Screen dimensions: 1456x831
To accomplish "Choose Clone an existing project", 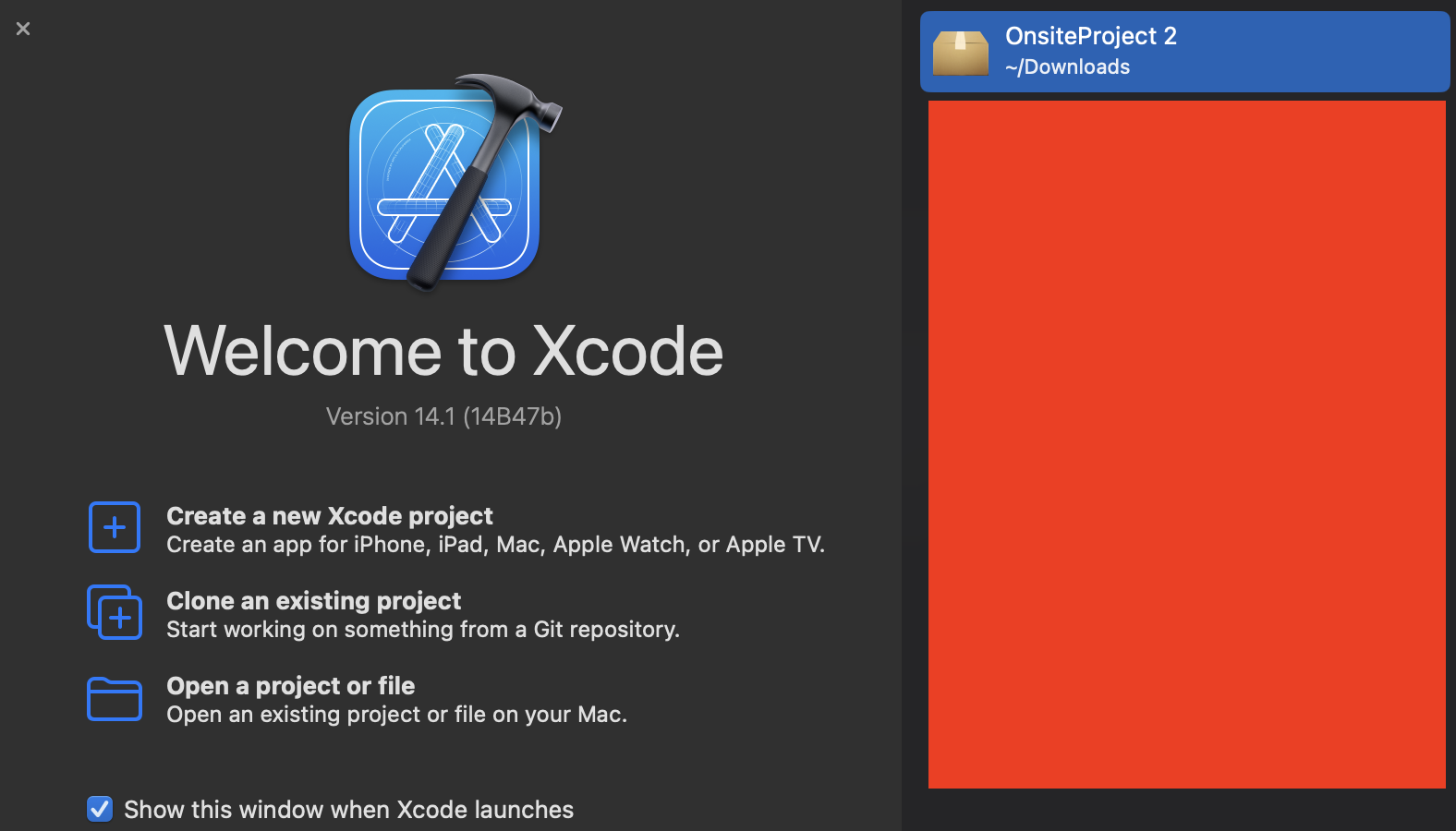I will [x=383, y=614].
